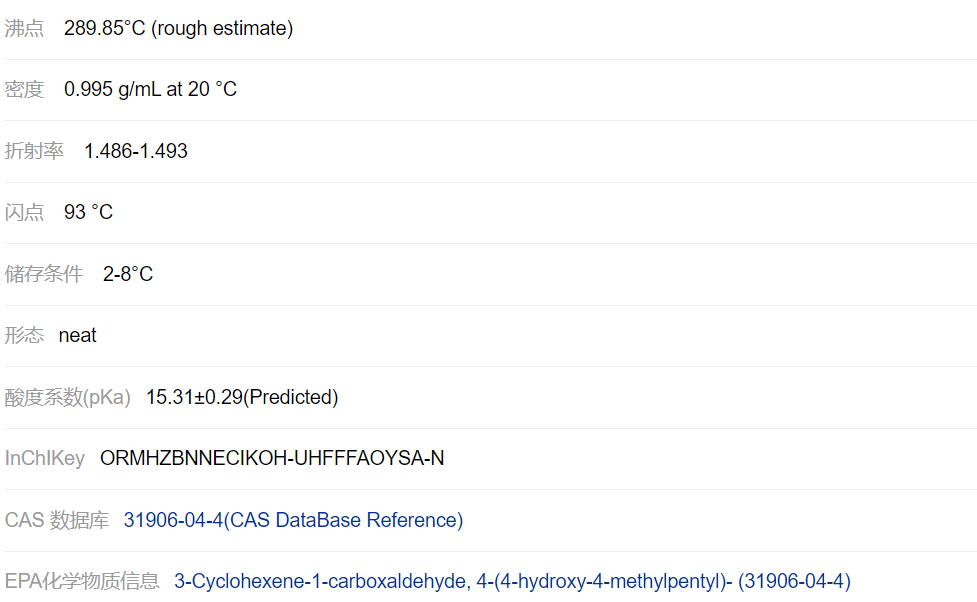The height and width of the screenshot is (602, 977).
Task: Click the ORMHZBNNECIKOH-UHFFFAOYSA-N key text
Action: tap(272, 458)
